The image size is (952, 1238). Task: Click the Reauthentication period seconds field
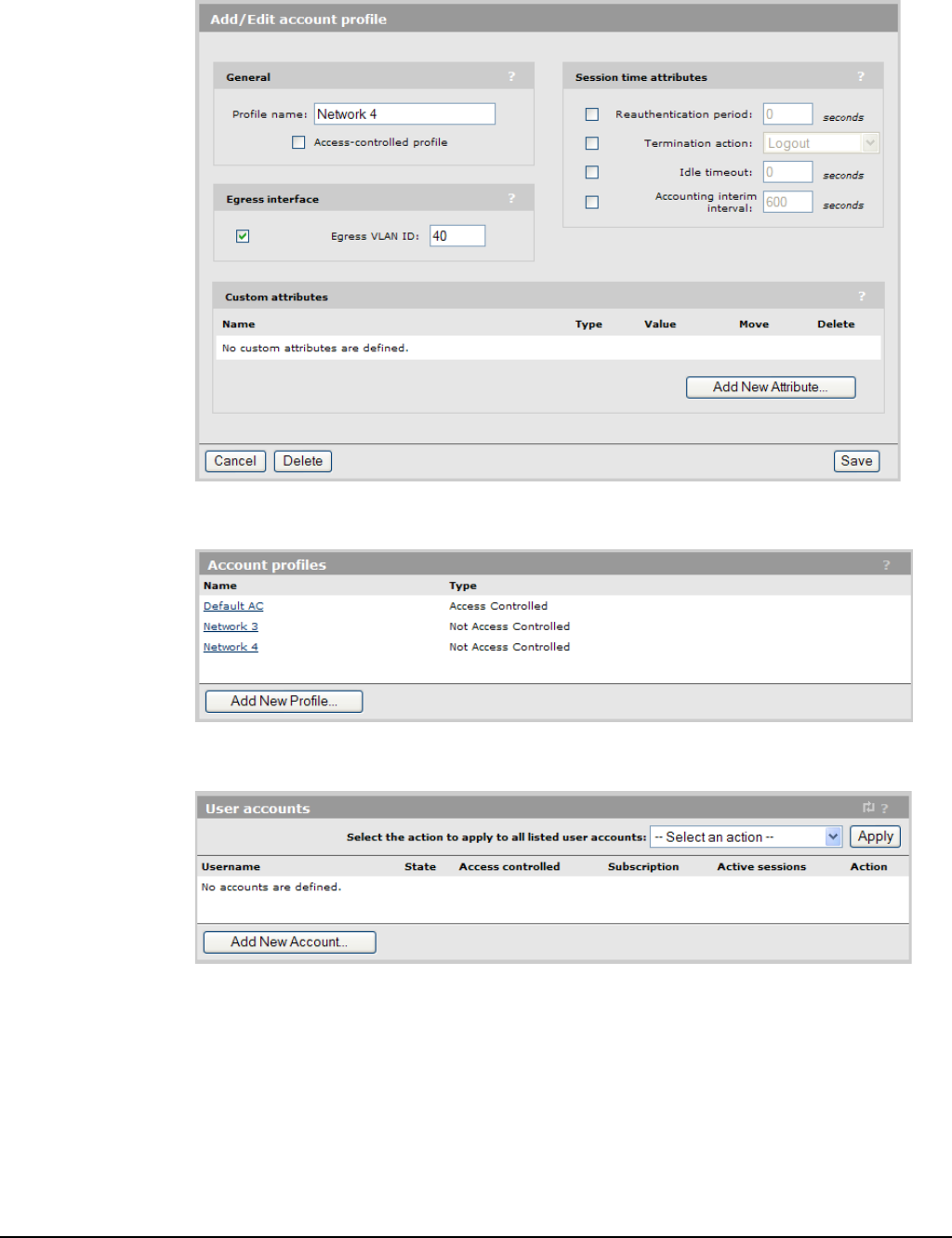click(788, 114)
